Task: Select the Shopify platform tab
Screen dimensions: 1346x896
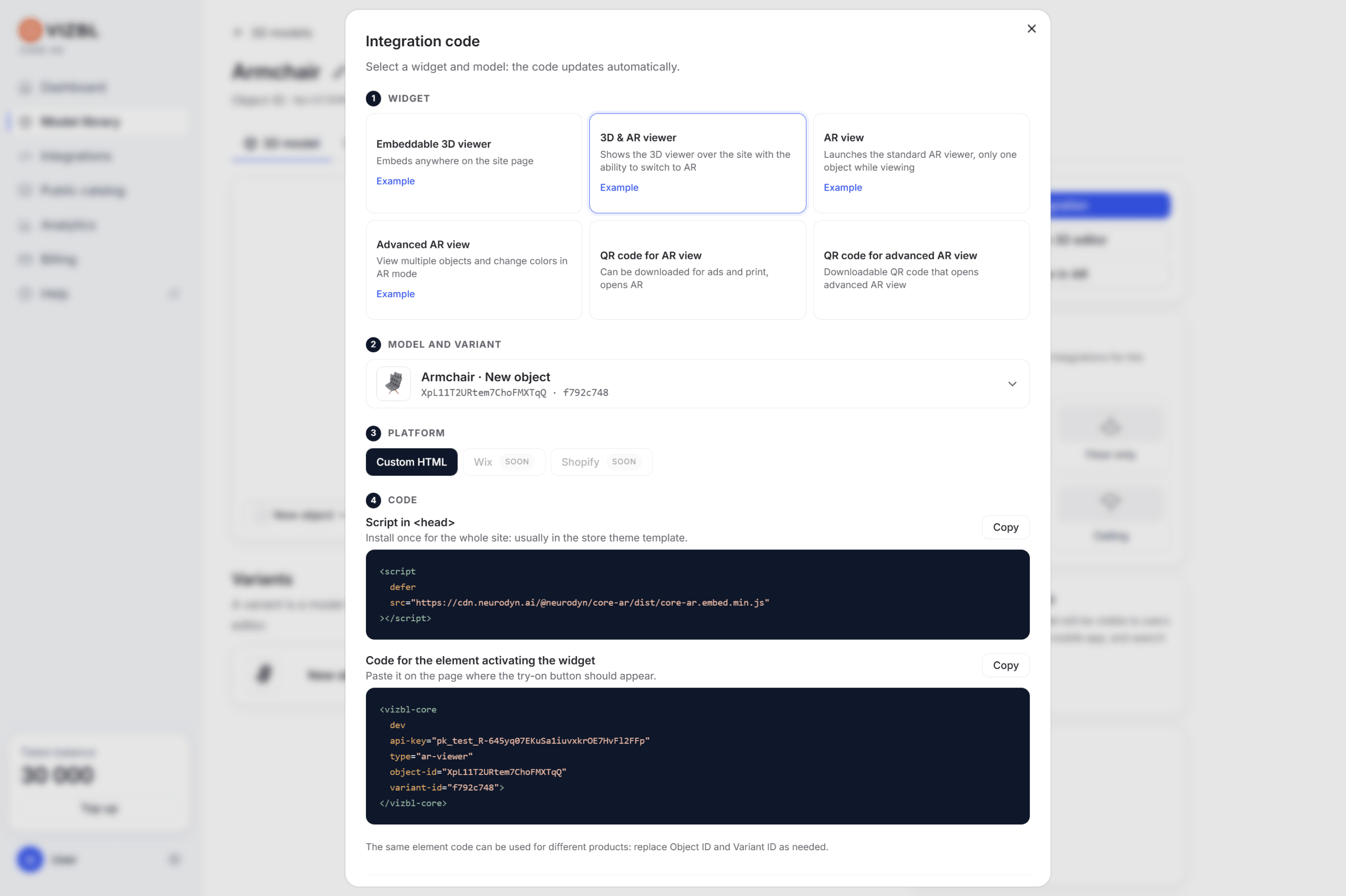Action: tap(601, 462)
